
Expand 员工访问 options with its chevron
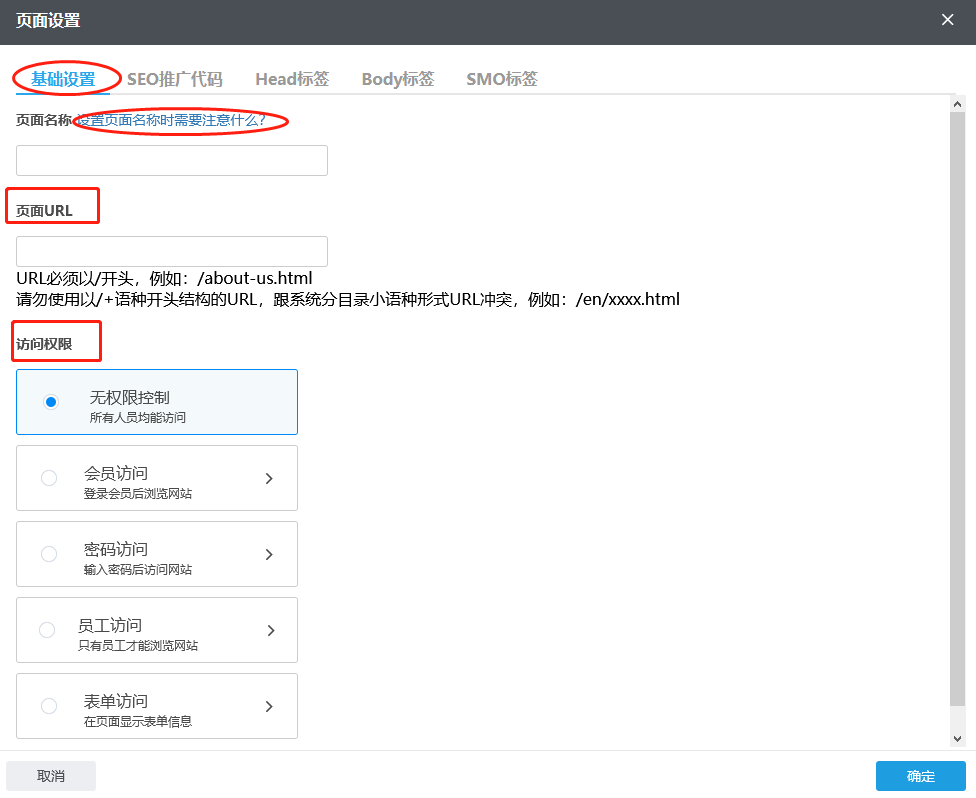268,630
